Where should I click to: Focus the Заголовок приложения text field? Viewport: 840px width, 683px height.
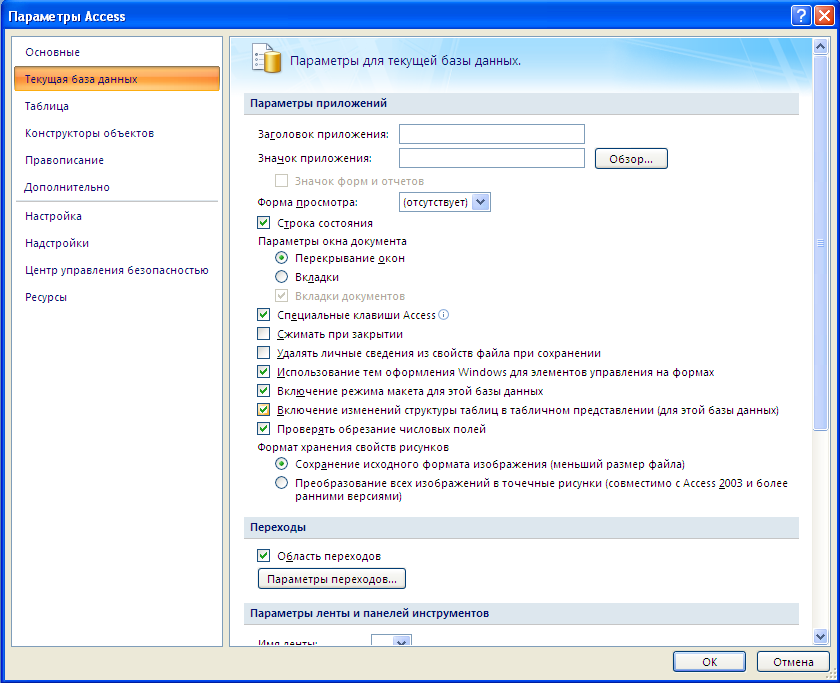pyautogui.click(x=492, y=134)
